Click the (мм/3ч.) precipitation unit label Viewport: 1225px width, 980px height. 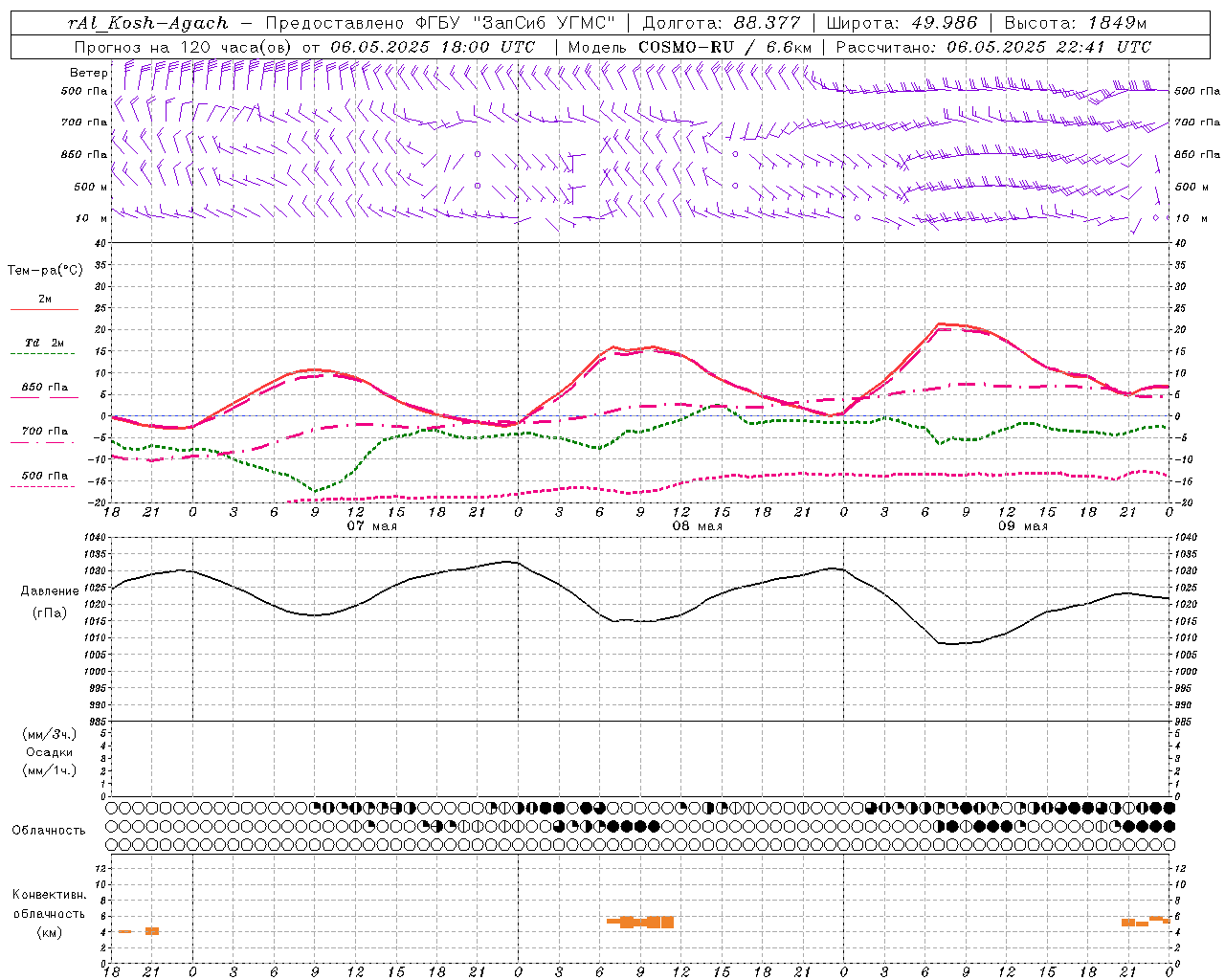(49, 734)
